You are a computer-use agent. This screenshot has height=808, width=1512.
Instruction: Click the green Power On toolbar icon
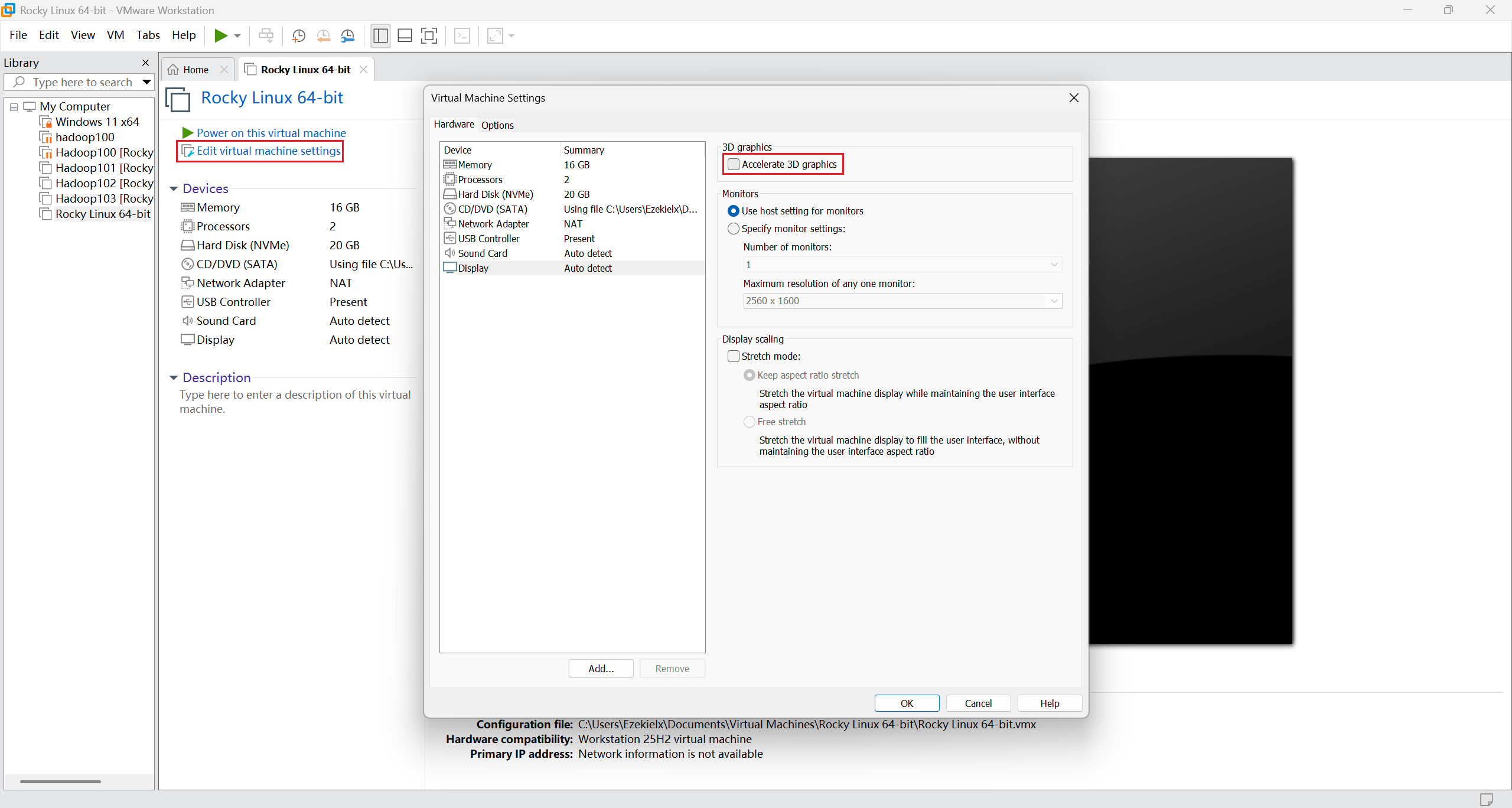click(220, 35)
